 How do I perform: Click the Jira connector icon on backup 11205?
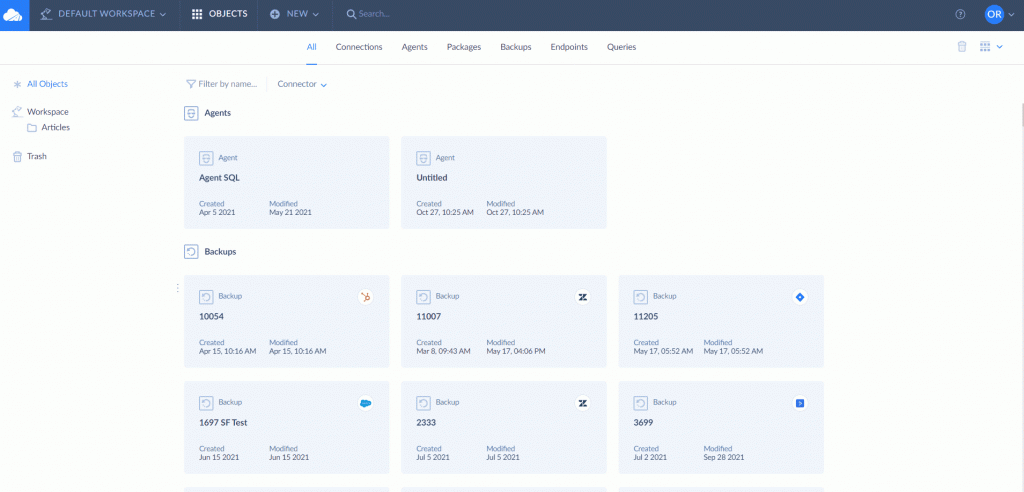click(799, 297)
